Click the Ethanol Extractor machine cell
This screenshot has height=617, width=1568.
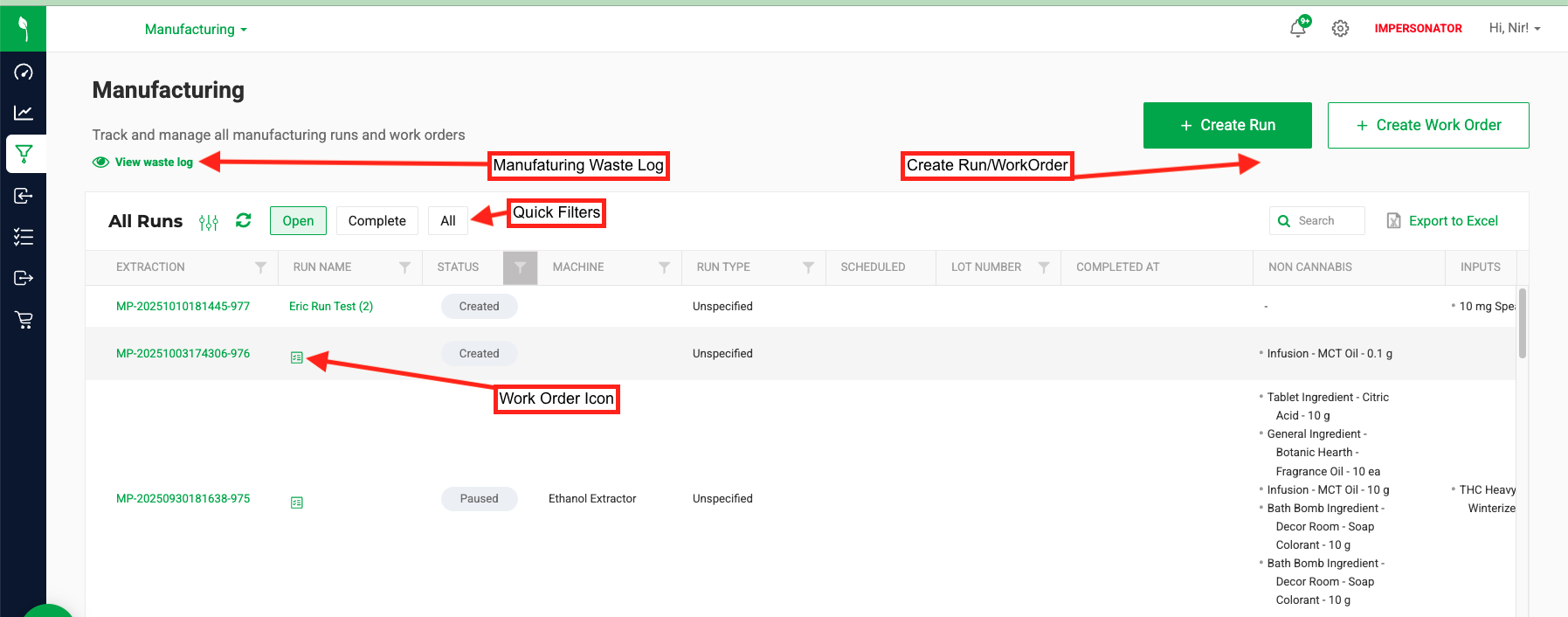(x=592, y=498)
